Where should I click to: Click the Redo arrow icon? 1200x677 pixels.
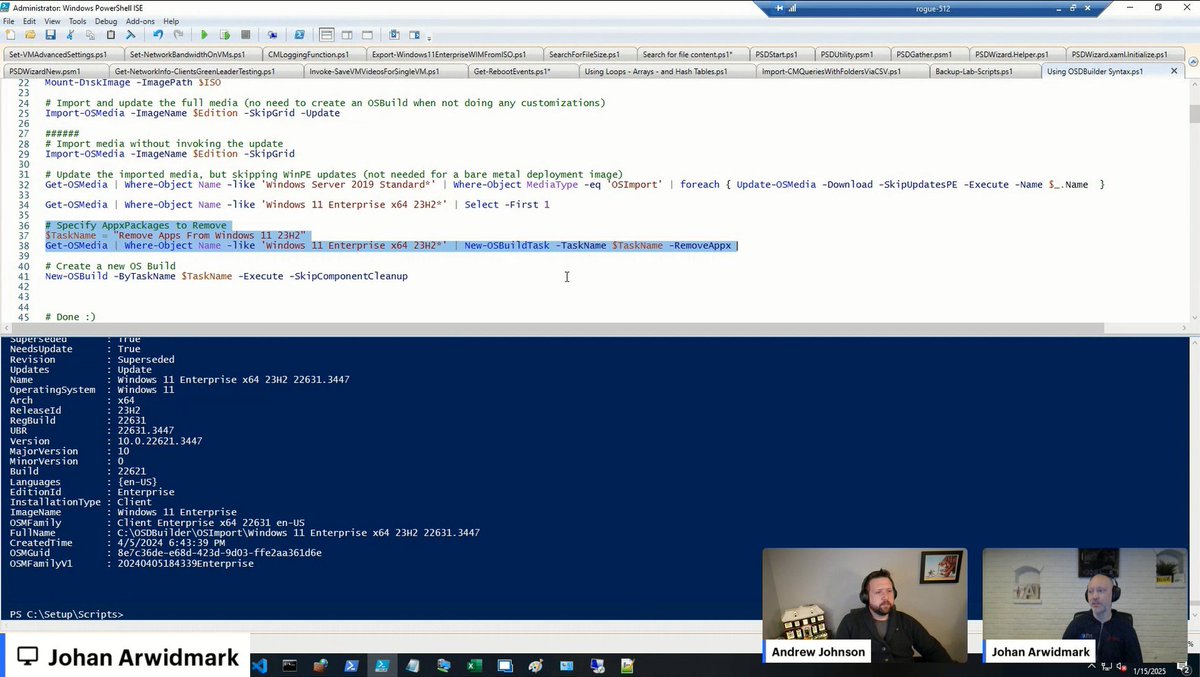[x=179, y=35]
